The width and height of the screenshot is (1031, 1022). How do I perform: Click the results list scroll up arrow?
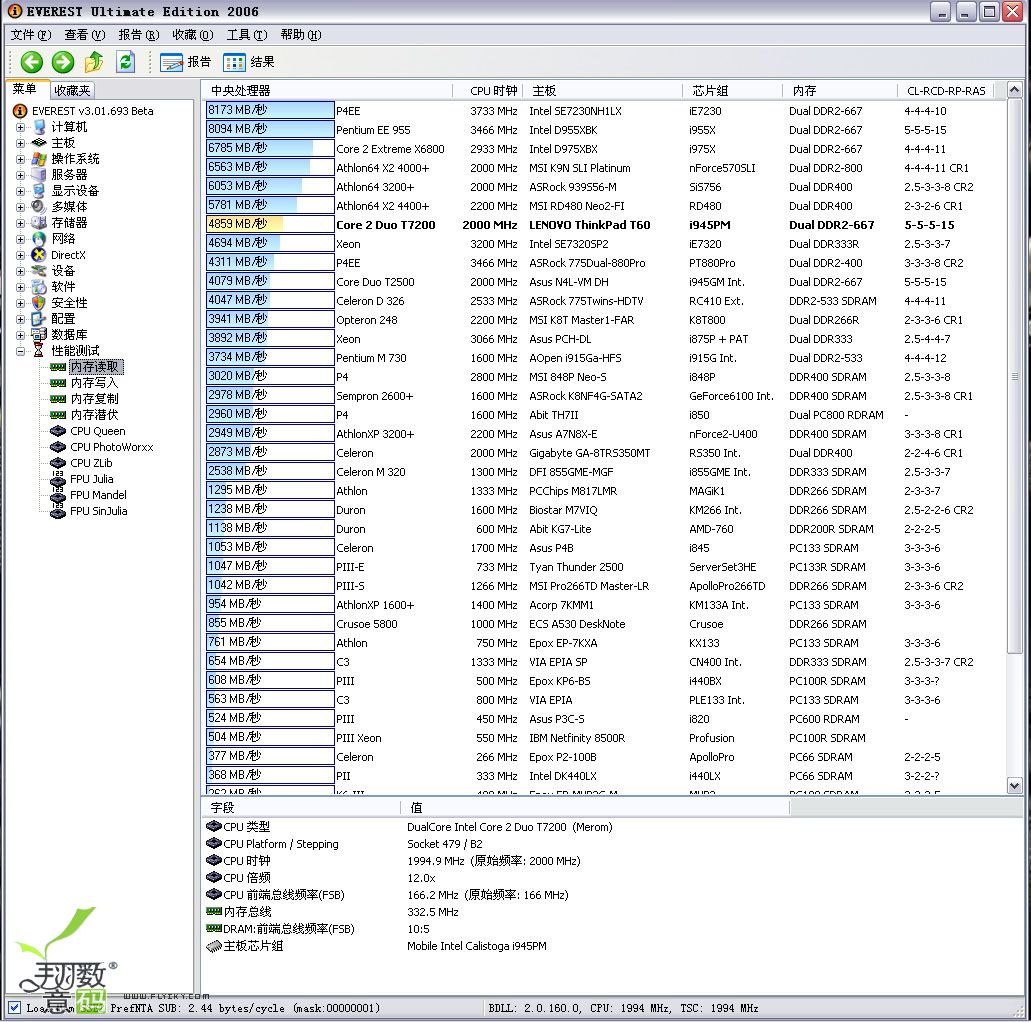pos(1015,89)
